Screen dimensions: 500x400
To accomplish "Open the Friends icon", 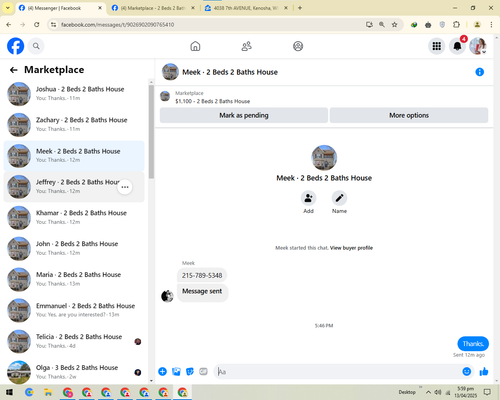I will [x=247, y=46].
